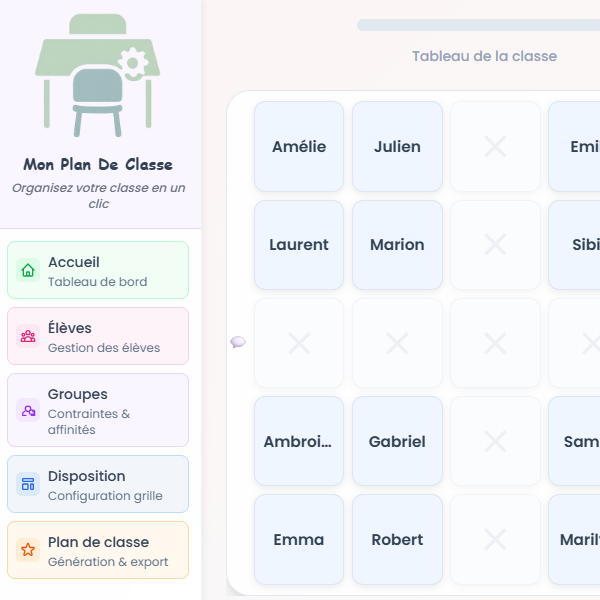Open Plan de classe generation and export
The height and width of the screenshot is (600, 600).
tap(98, 550)
